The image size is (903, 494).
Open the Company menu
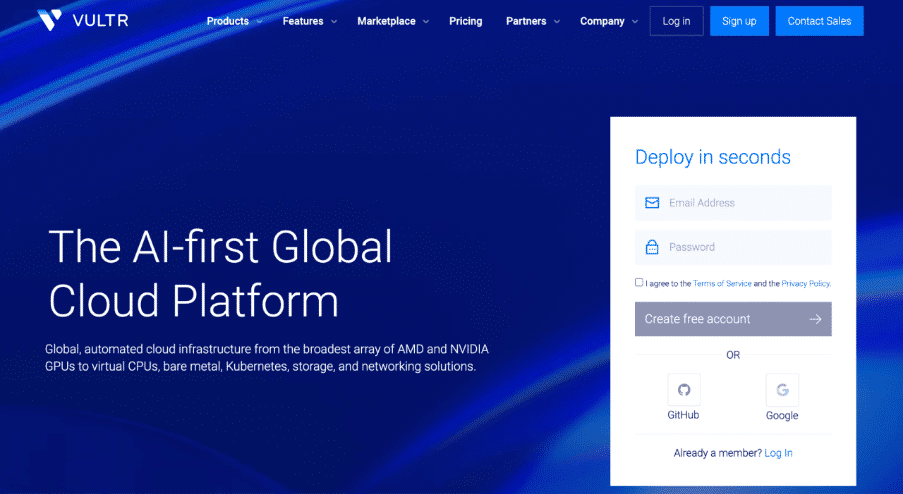[602, 21]
